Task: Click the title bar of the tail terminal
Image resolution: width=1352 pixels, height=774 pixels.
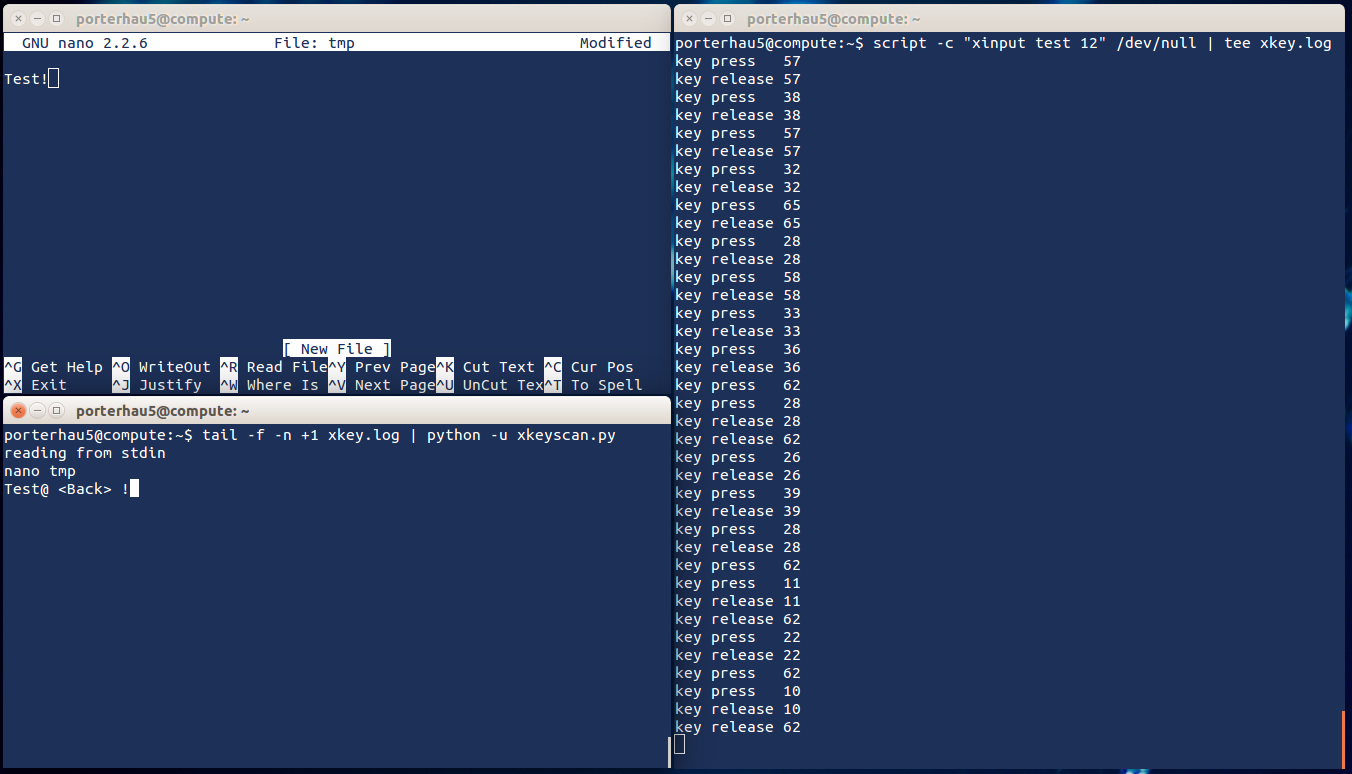Action: pos(335,411)
